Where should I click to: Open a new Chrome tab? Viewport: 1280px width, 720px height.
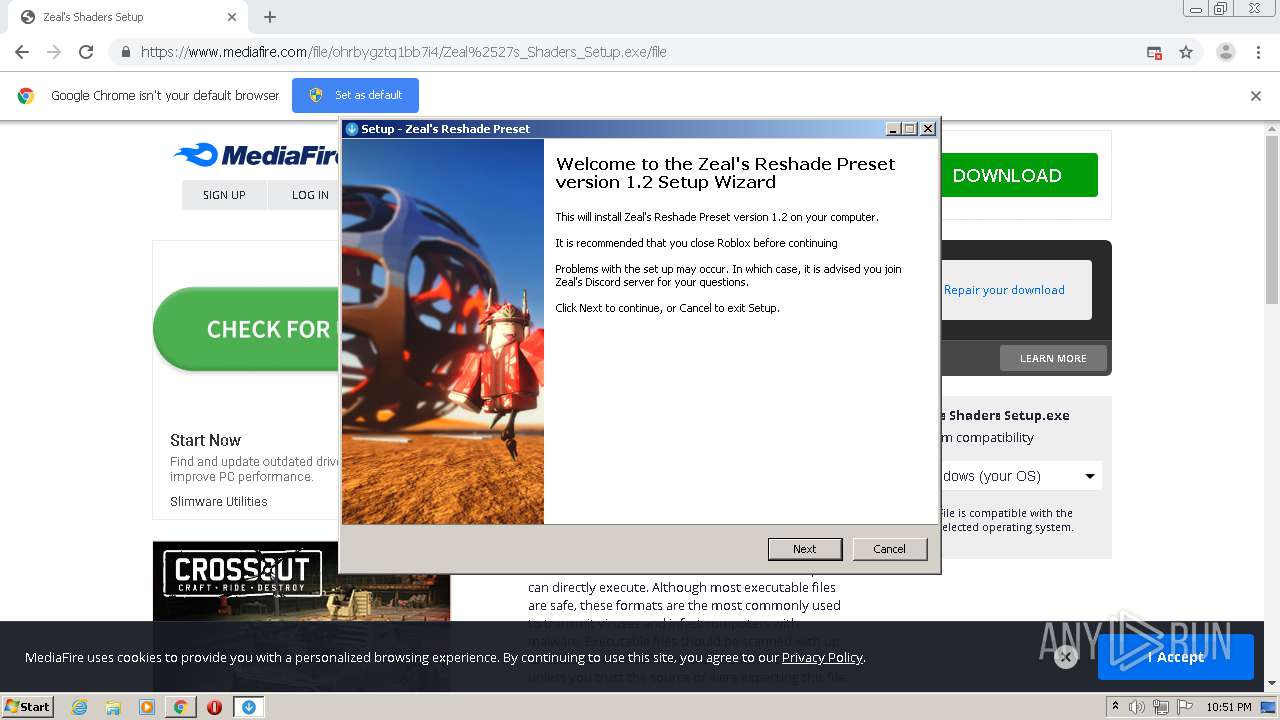[x=270, y=17]
